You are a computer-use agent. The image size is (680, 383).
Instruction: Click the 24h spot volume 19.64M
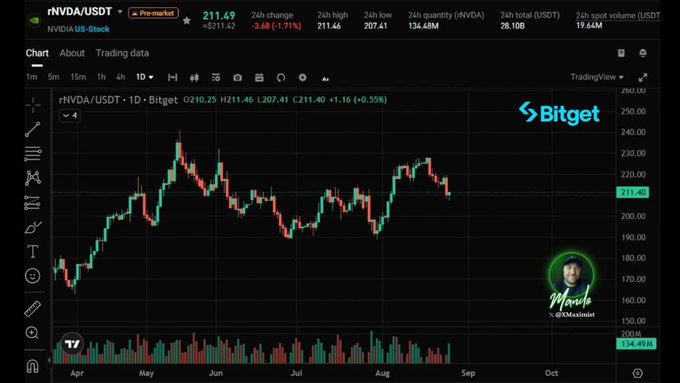(589, 26)
